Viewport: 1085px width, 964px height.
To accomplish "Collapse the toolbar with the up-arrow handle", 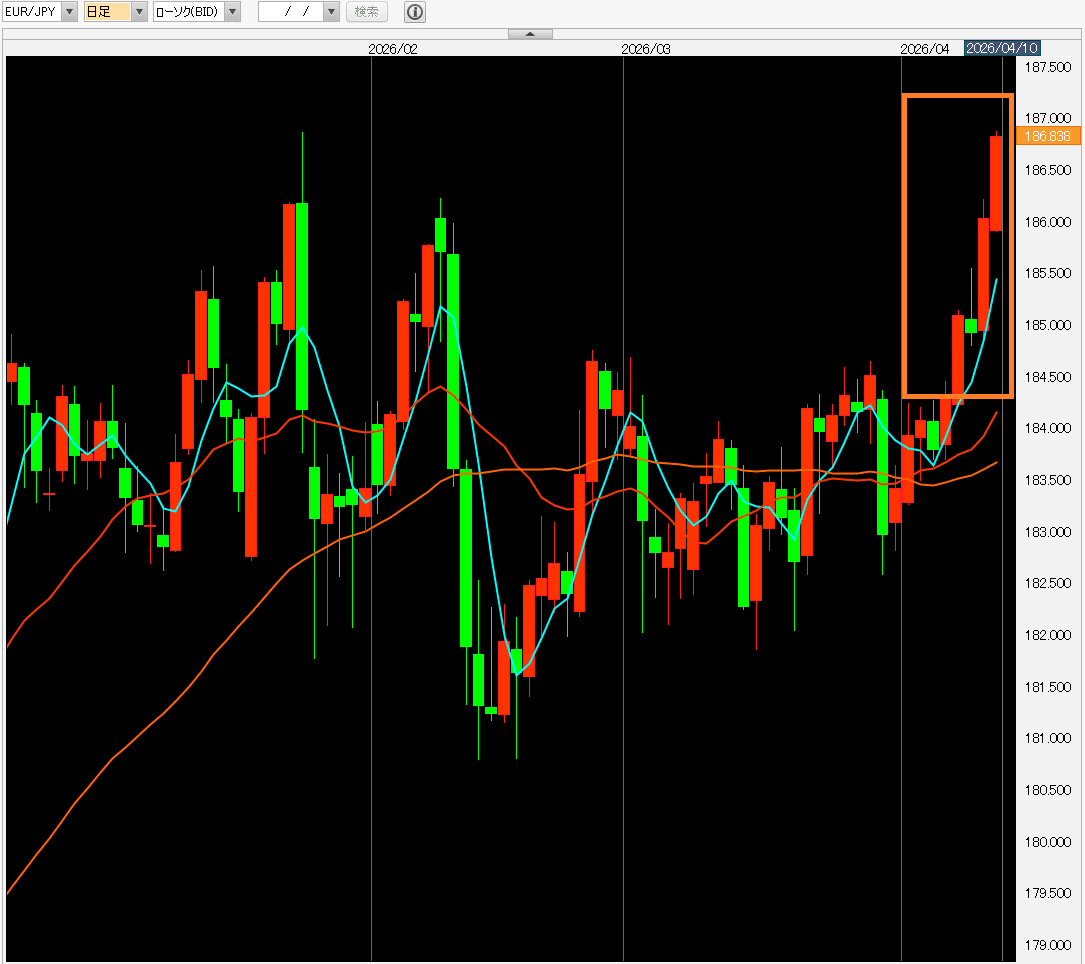I will 530,34.
